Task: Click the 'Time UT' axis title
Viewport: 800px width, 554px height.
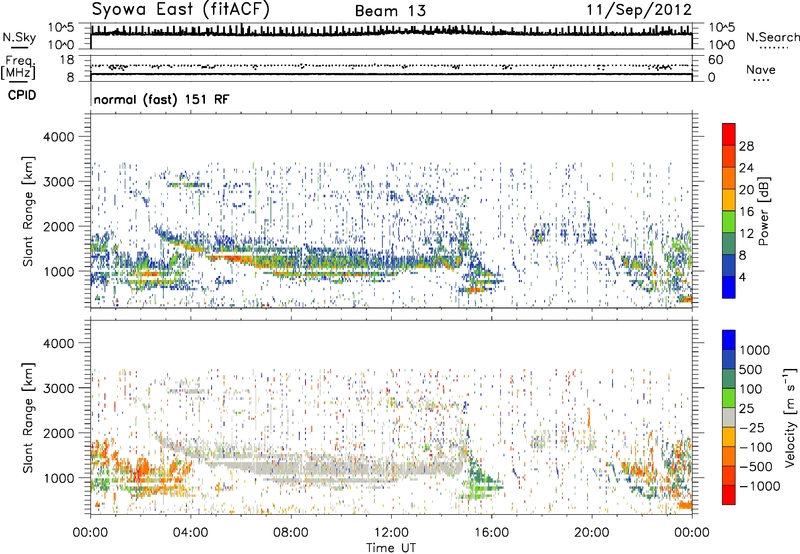Action: pyautogui.click(x=391, y=548)
